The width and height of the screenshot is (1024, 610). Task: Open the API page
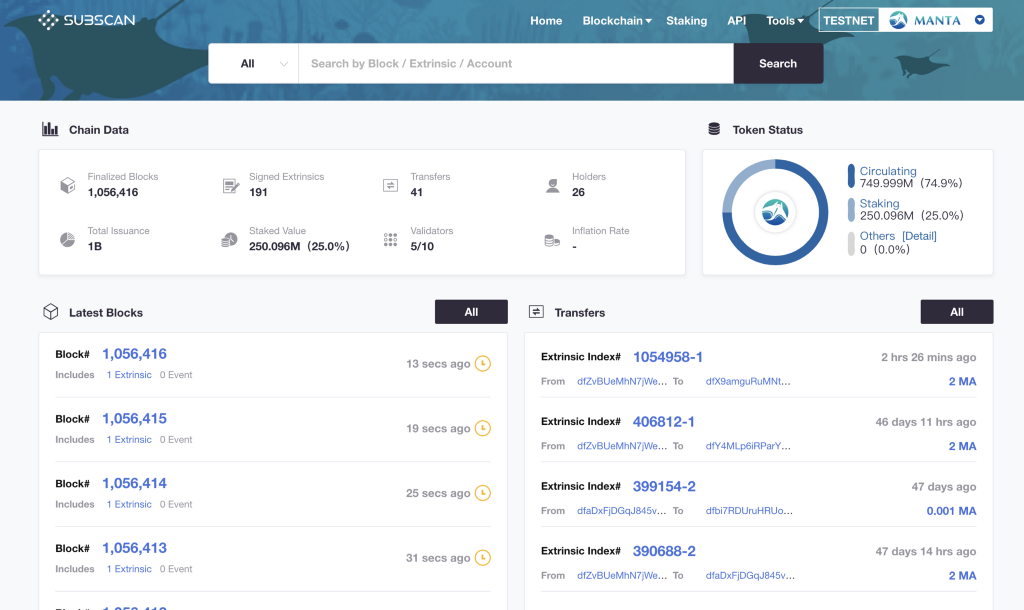point(737,20)
